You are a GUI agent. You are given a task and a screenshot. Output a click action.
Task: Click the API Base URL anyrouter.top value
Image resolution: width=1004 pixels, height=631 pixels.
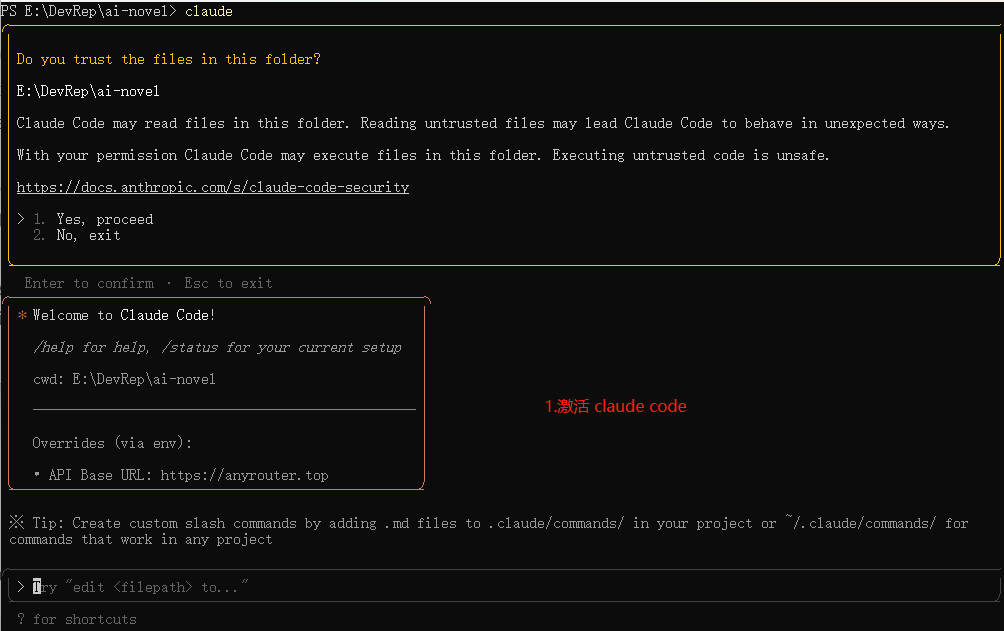pyautogui.click(x=244, y=475)
